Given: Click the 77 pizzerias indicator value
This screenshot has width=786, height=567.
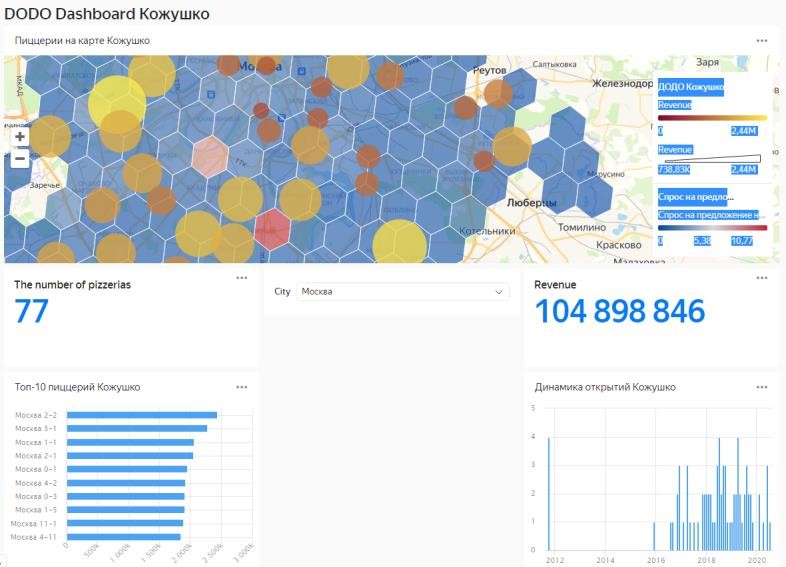Looking at the screenshot, I should coord(32,311).
